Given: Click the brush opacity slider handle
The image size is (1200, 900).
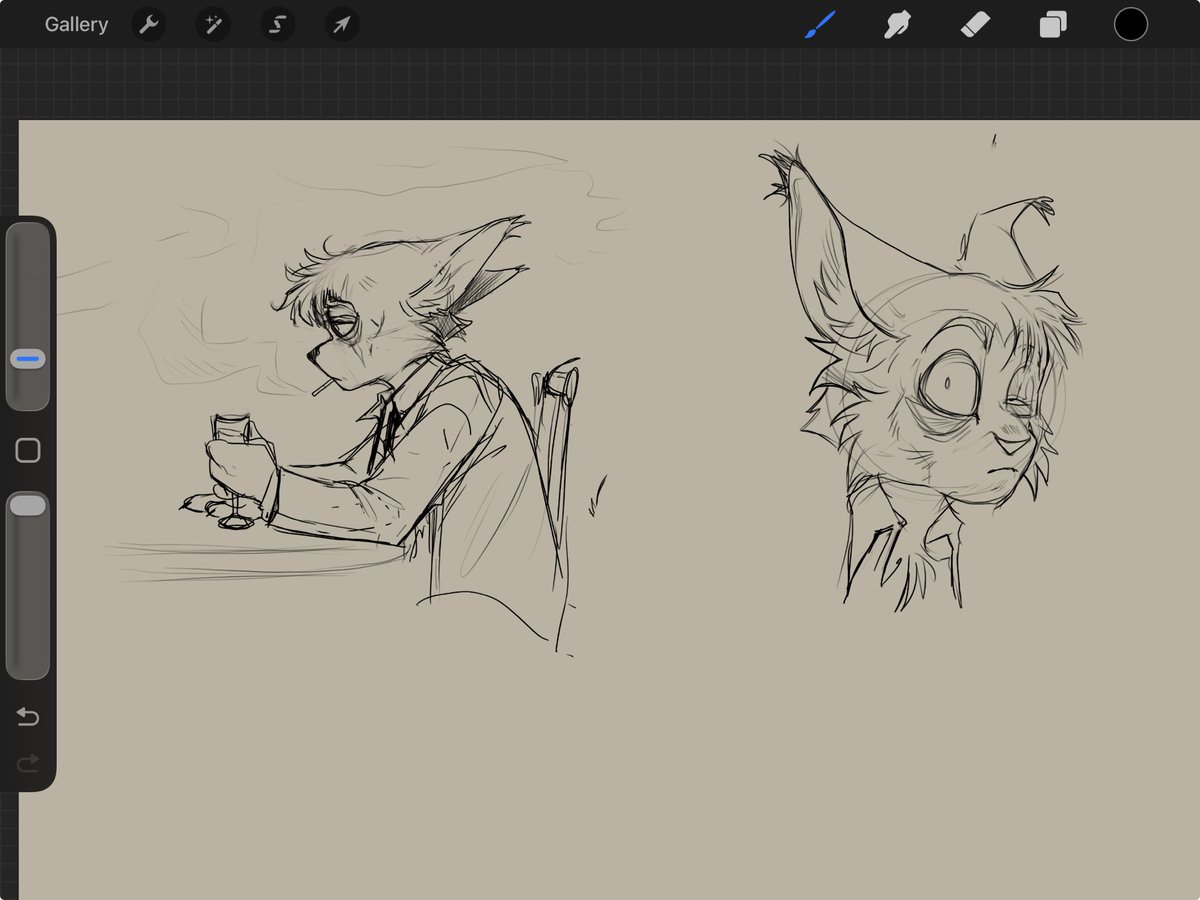Looking at the screenshot, I should pos(28,506).
